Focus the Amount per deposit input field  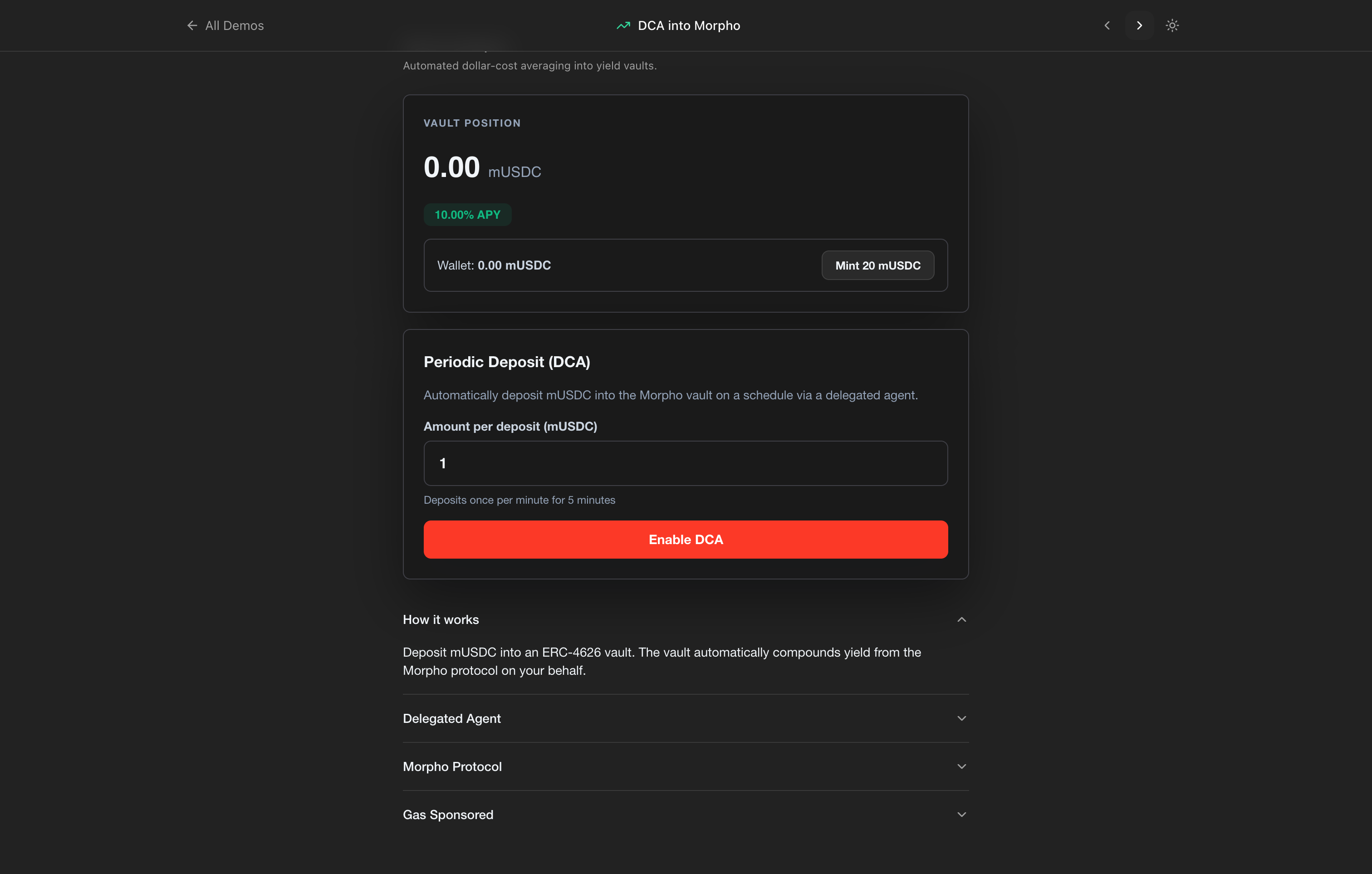(686, 463)
